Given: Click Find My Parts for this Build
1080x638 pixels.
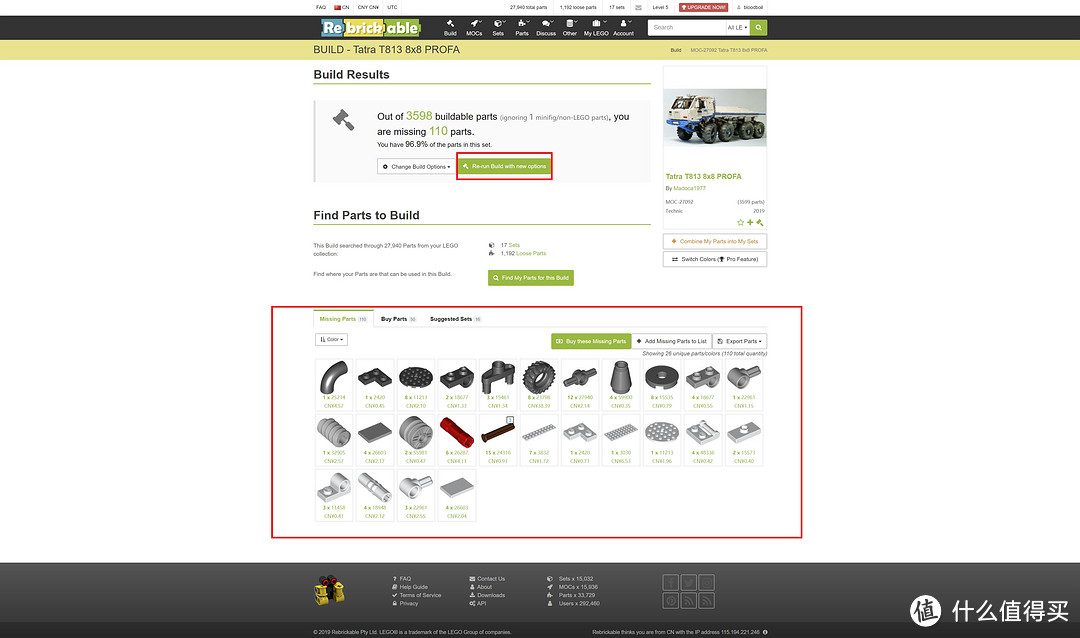Looking at the screenshot, I should tap(531, 278).
